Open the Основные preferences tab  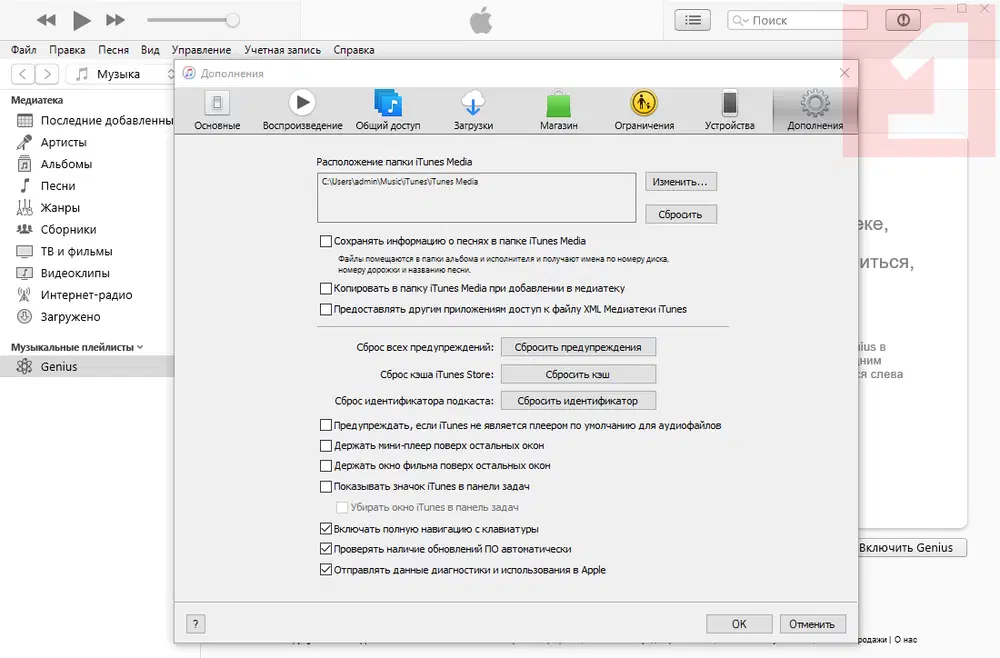tap(217, 110)
